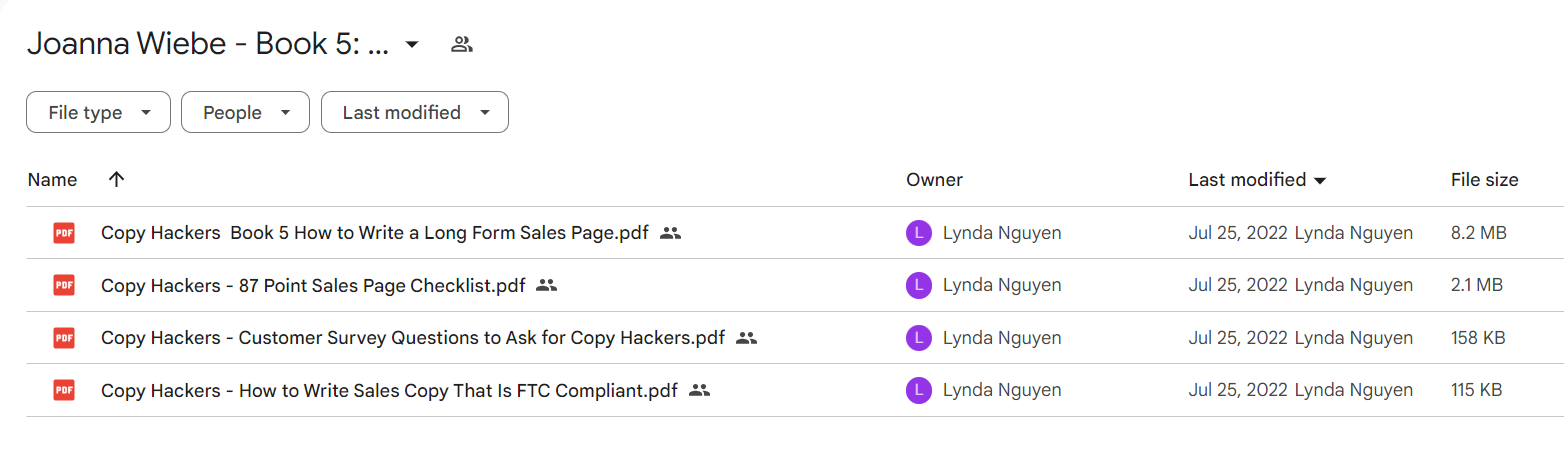Open the folder title dropdown arrow
Image resolution: width=1564 pixels, height=474 pixels.
(x=412, y=45)
